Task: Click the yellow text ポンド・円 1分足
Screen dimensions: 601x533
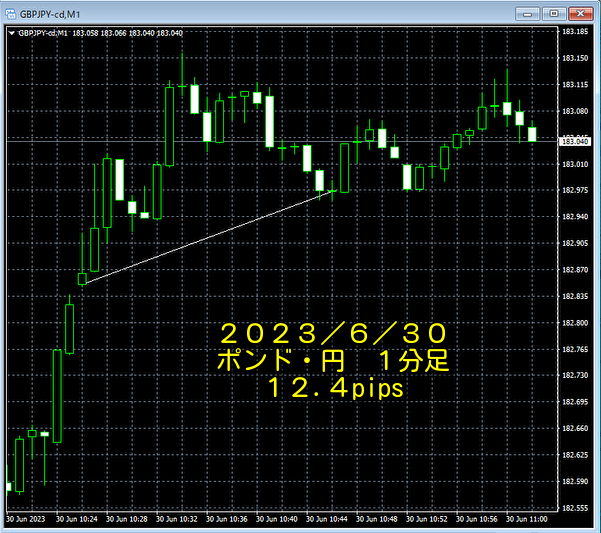Action: [333, 361]
